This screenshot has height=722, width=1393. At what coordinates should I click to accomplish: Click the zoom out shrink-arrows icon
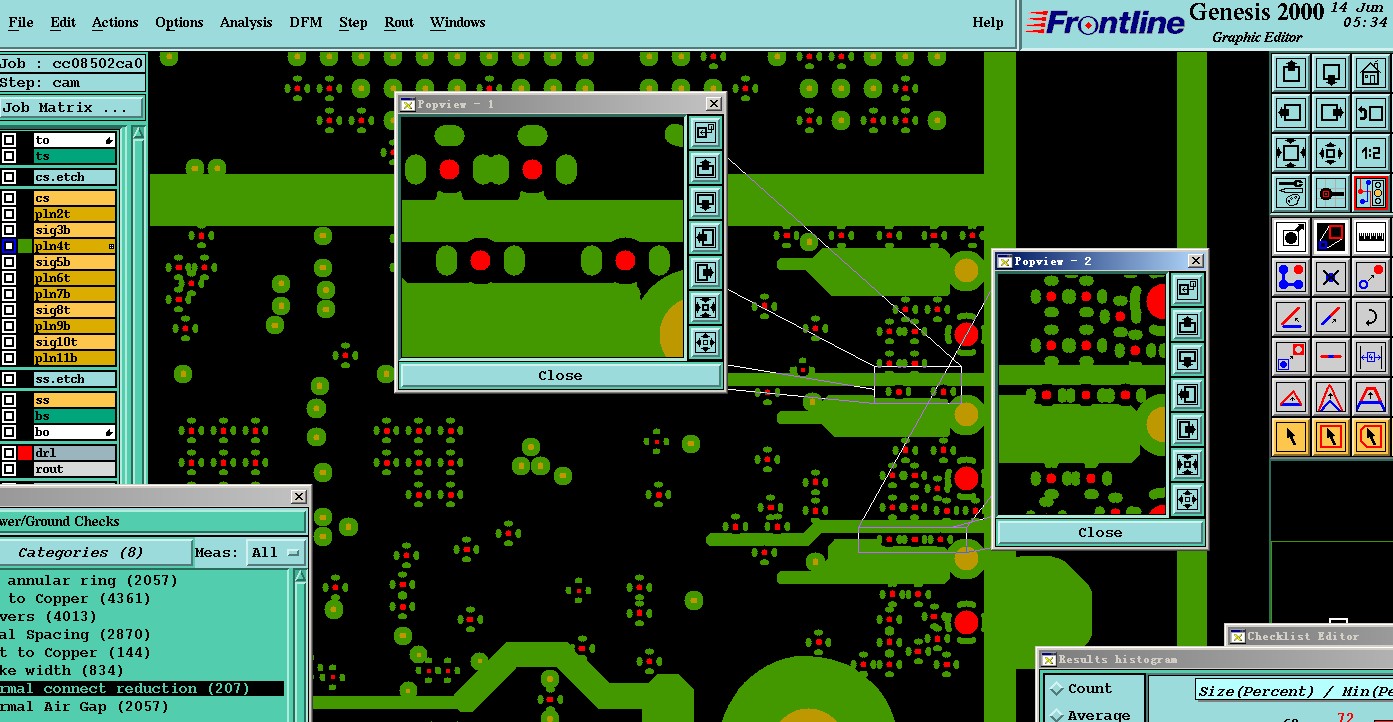1331,153
